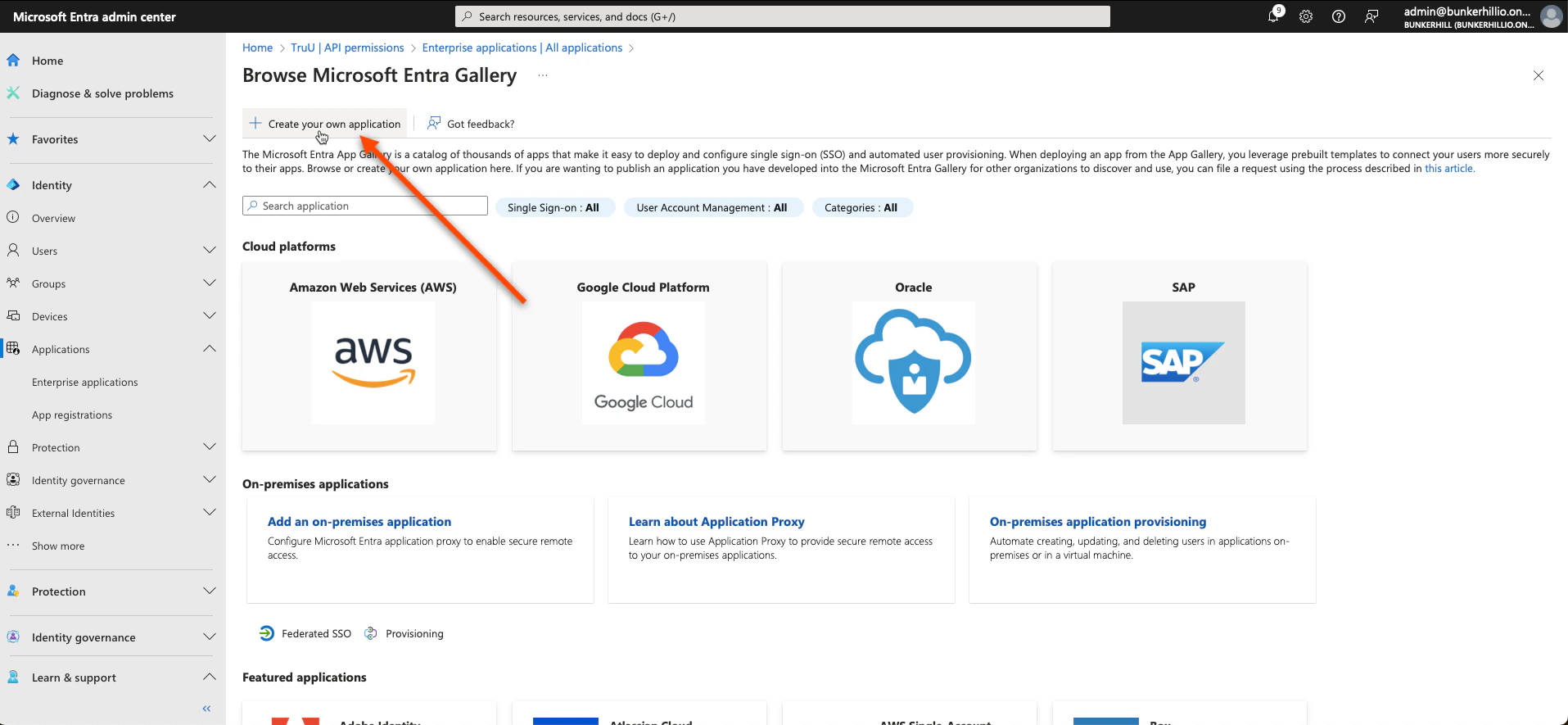
Task: Click the Microsoft Entra admin center title
Action: click(x=94, y=16)
